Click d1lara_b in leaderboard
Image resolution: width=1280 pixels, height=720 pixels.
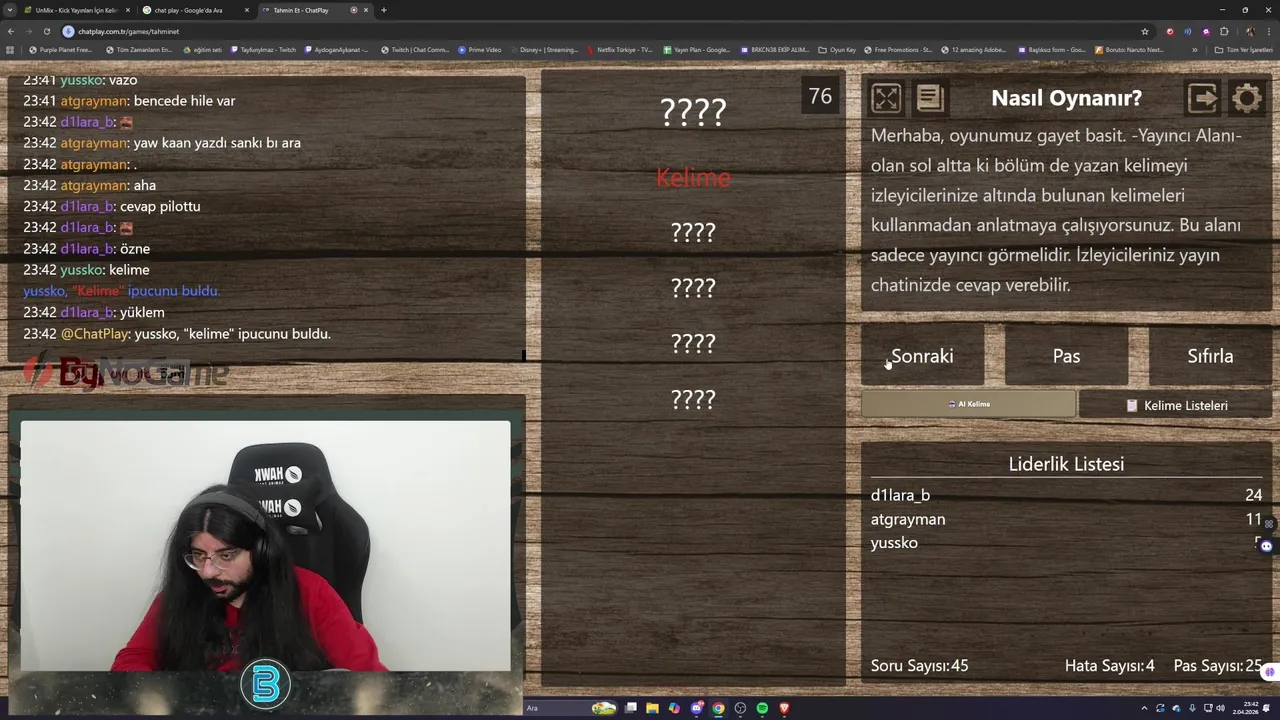(900, 495)
